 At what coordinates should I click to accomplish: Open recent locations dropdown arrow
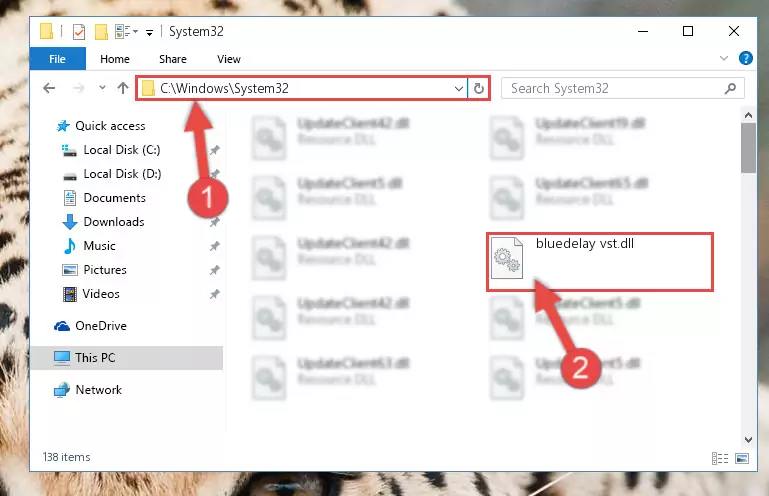coord(102,88)
